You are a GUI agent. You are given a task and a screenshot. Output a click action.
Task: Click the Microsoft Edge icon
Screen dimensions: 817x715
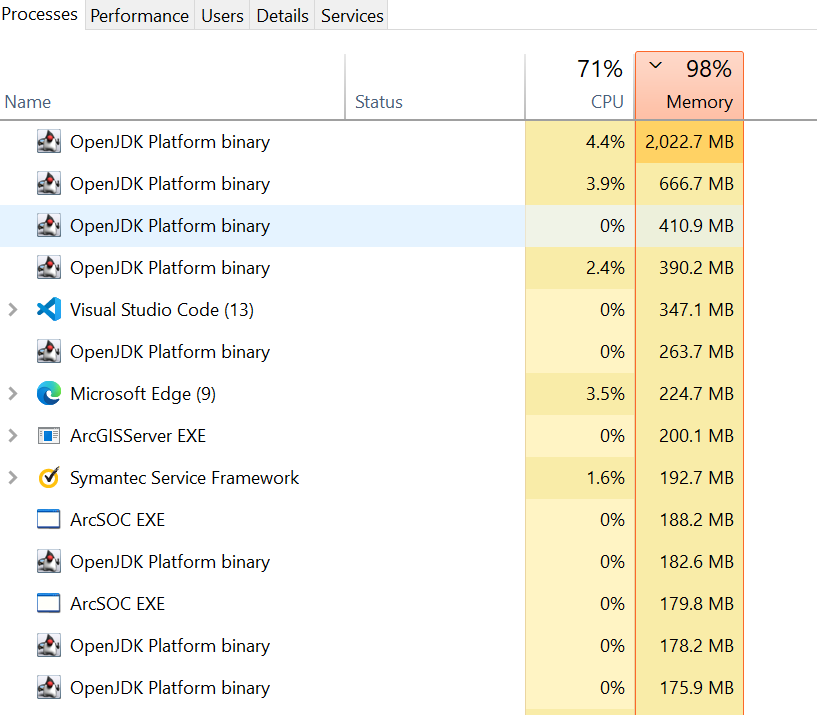[x=49, y=393]
